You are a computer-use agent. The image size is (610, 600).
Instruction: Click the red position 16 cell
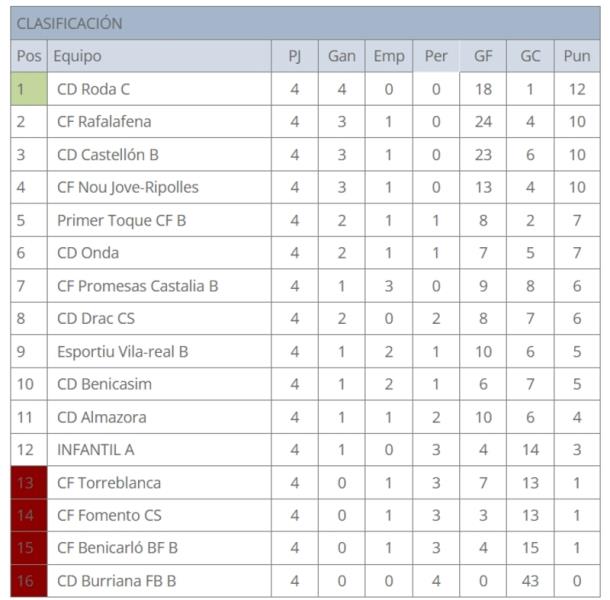pos(28,581)
